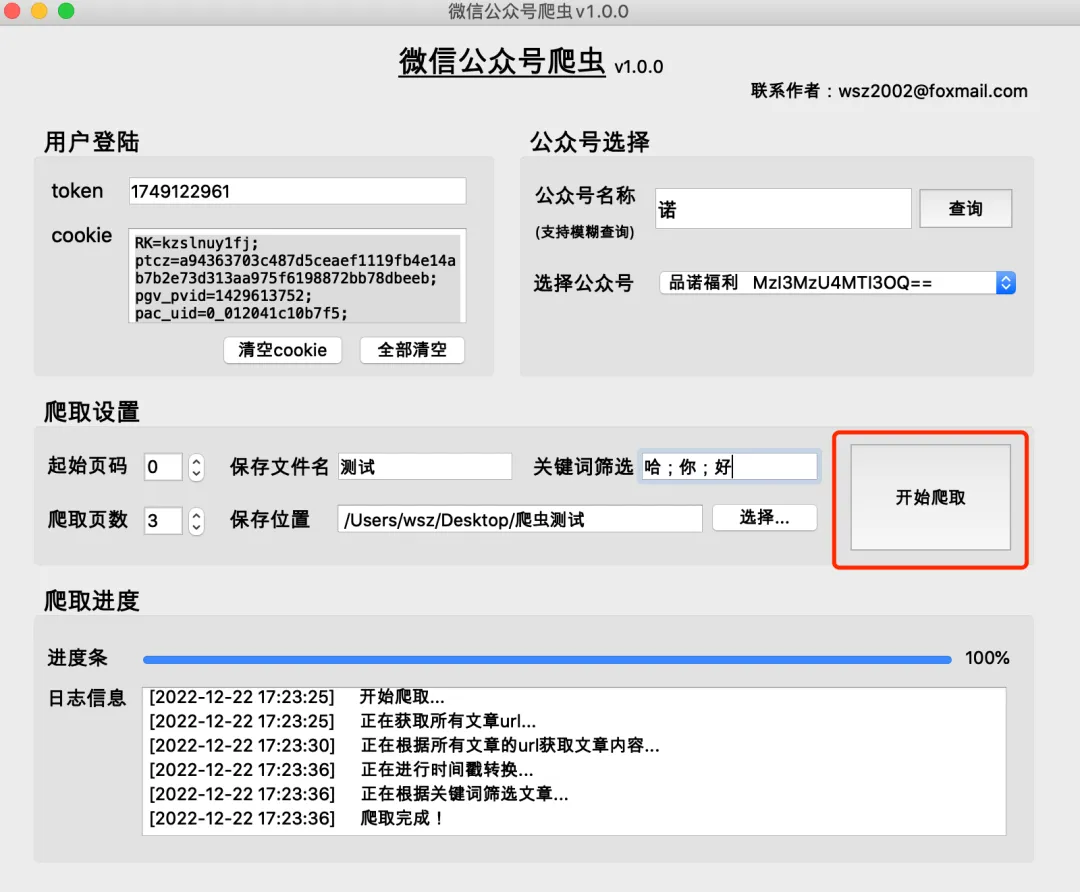Click the 用户登陆 section heading
This screenshot has height=892, width=1080.
[92, 142]
